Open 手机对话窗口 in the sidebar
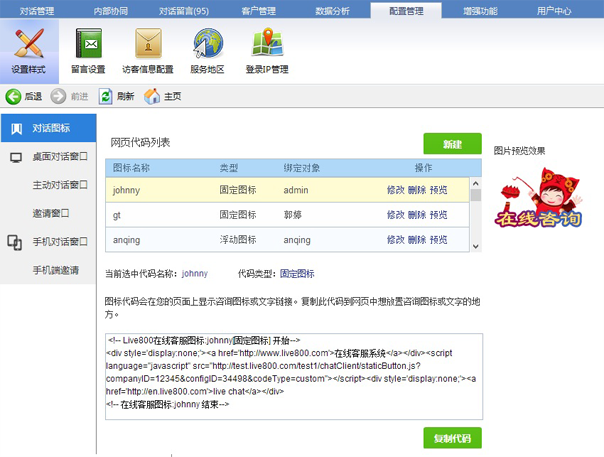Viewport: 604px width, 457px height. (x=60, y=242)
